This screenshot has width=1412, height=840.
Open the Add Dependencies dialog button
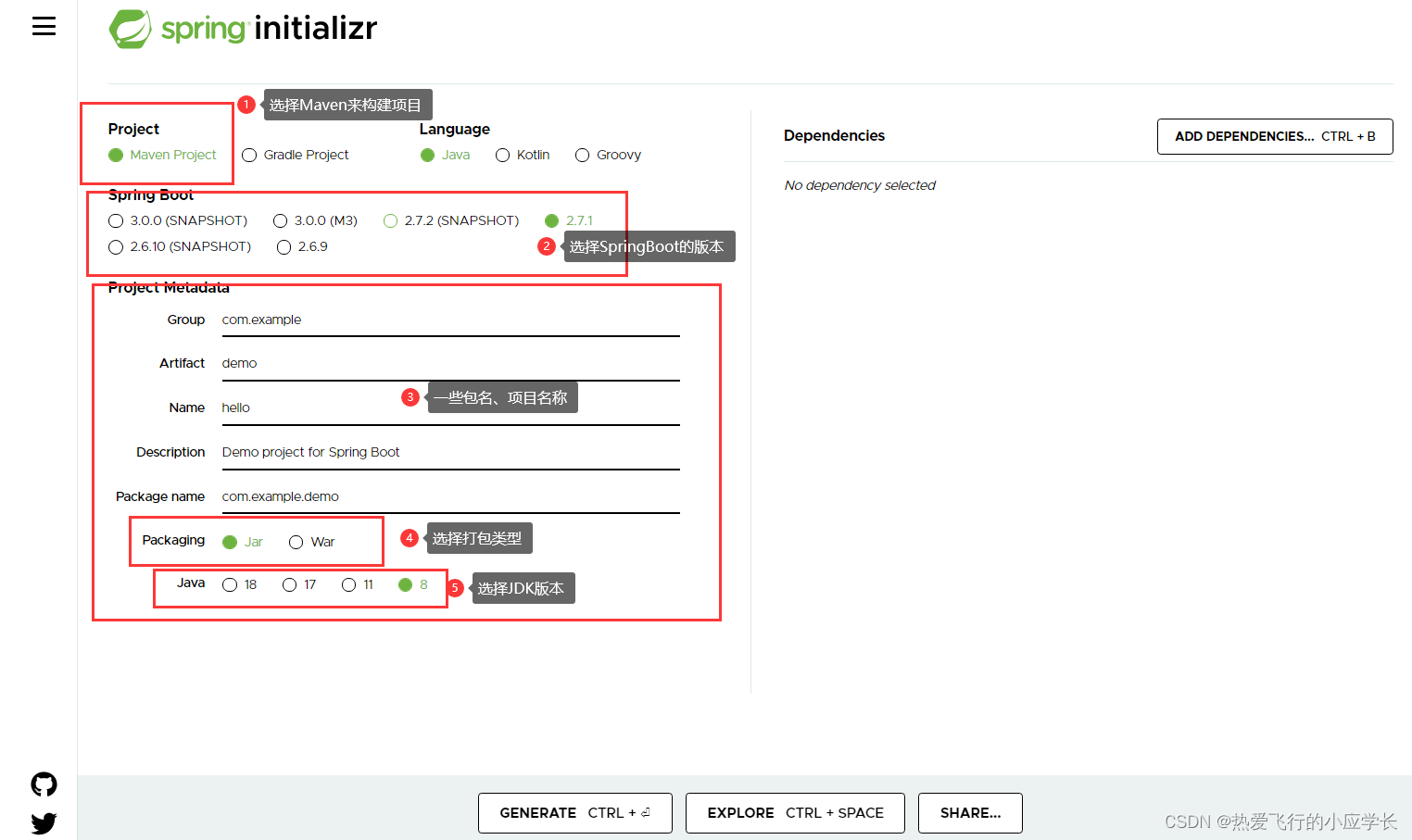tap(1275, 136)
